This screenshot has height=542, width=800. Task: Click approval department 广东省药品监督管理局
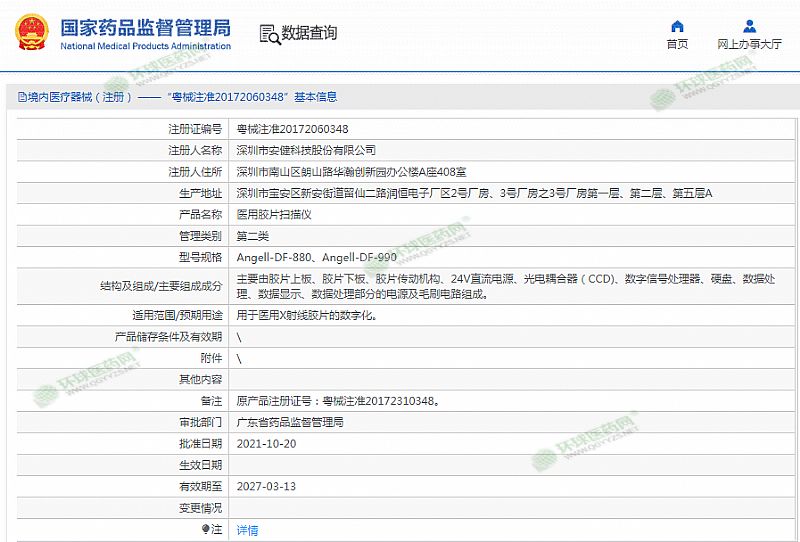click(x=289, y=422)
